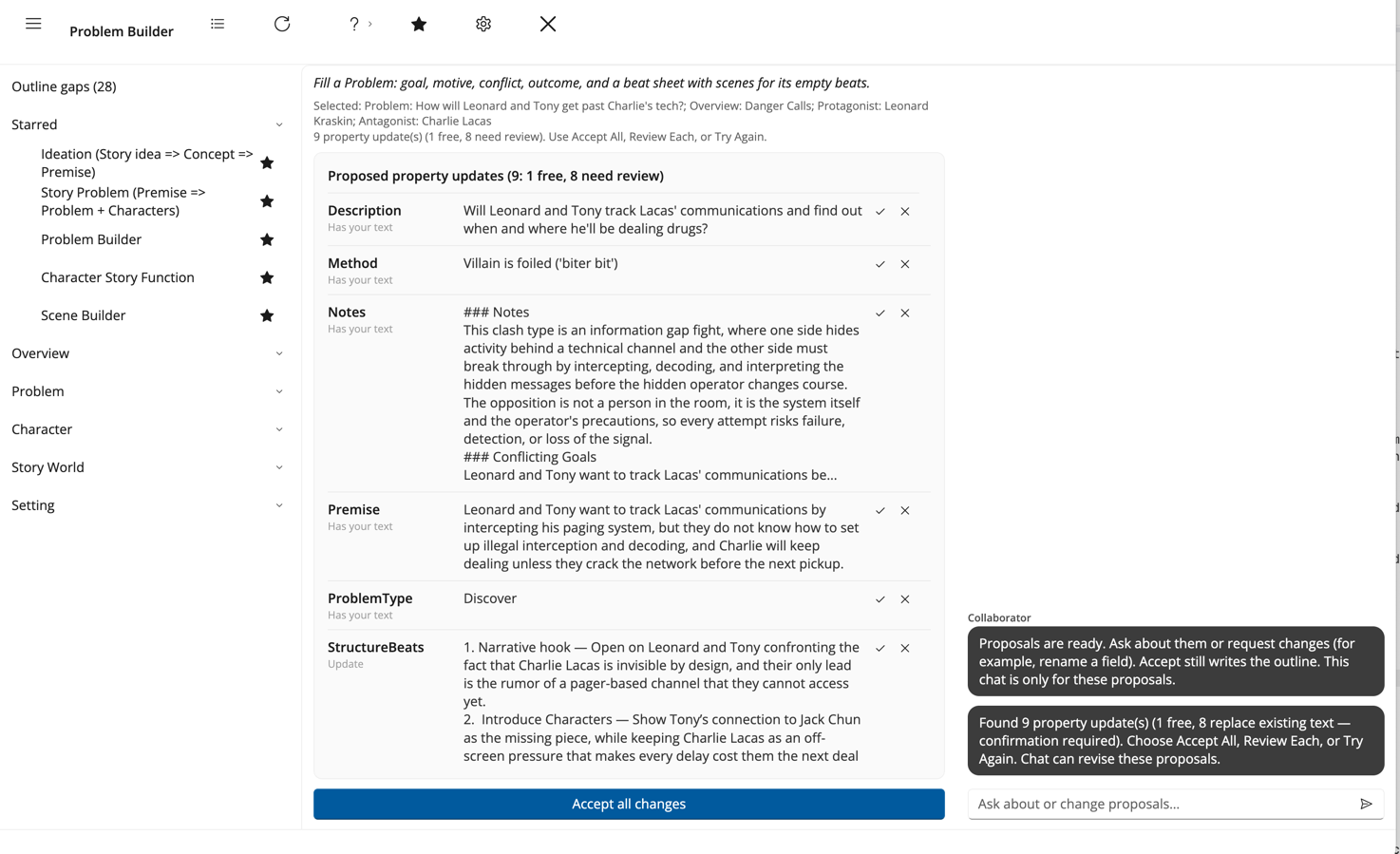Accept the Method update checkmark

tap(880, 264)
